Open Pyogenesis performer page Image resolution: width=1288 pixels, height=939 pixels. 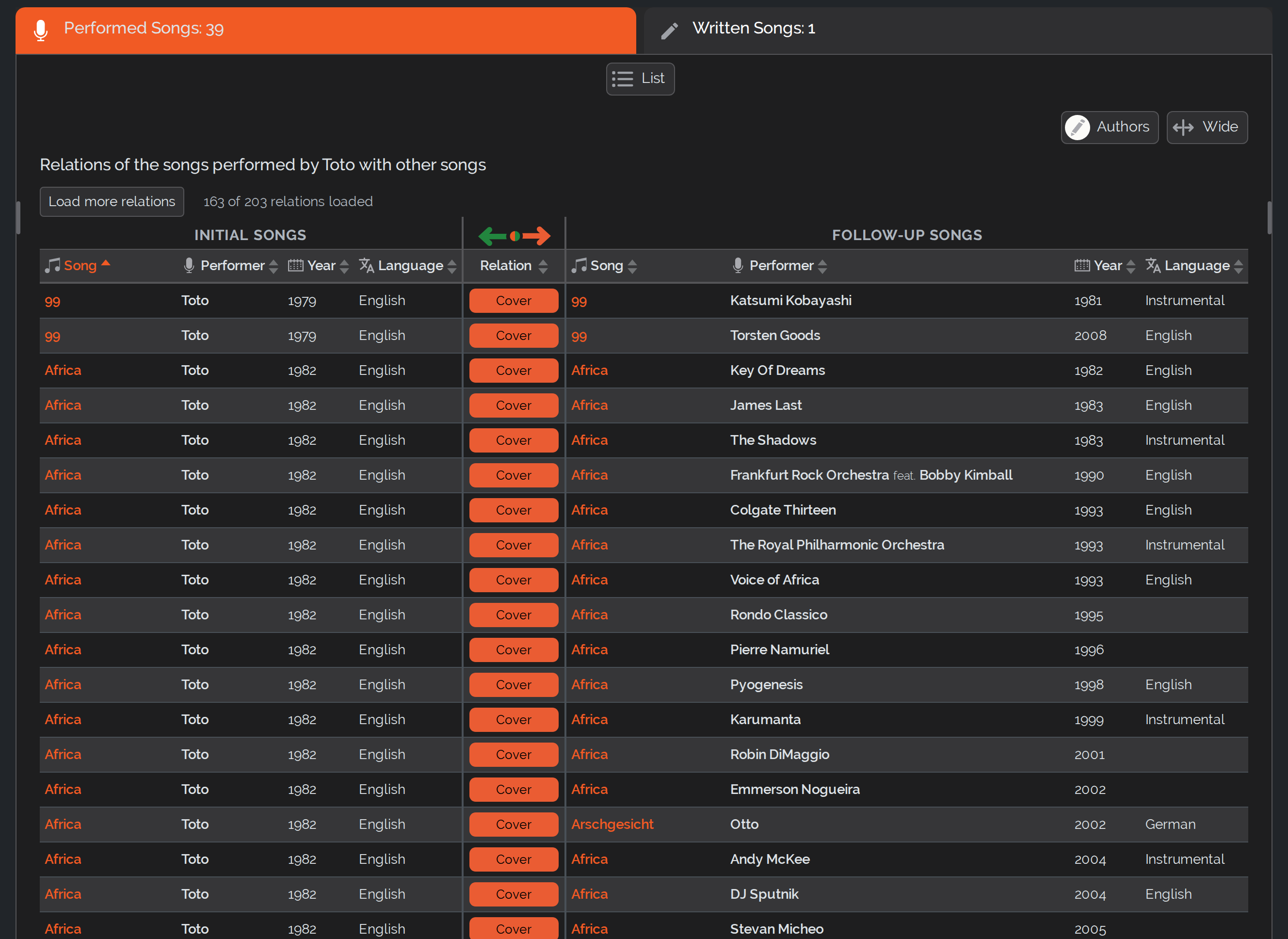(766, 685)
